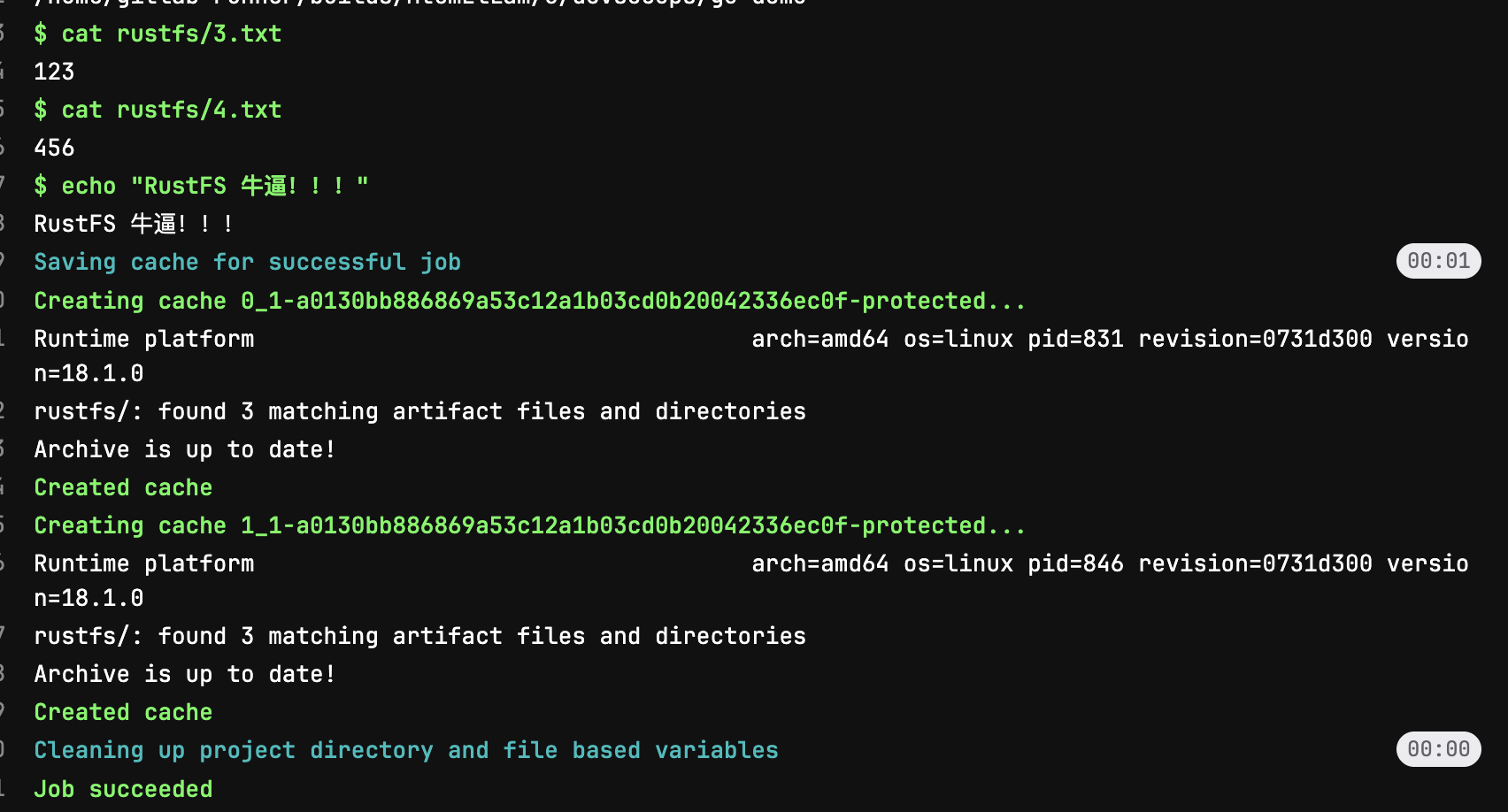Click the RustFS 牛逼 output line without dollar sign
This screenshot has width=1508, height=812.
133,224
